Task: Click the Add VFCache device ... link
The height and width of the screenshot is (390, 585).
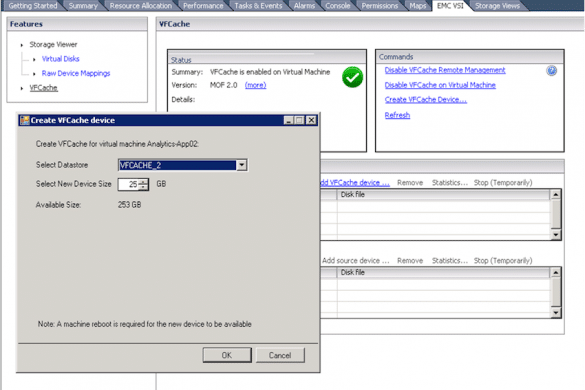Action: (x=355, y=182)
